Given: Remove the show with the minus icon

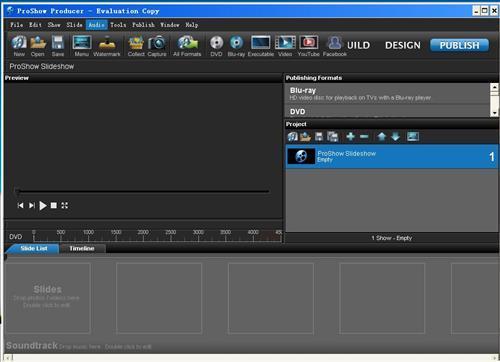Looking at the screenshot, I should 364,136.
